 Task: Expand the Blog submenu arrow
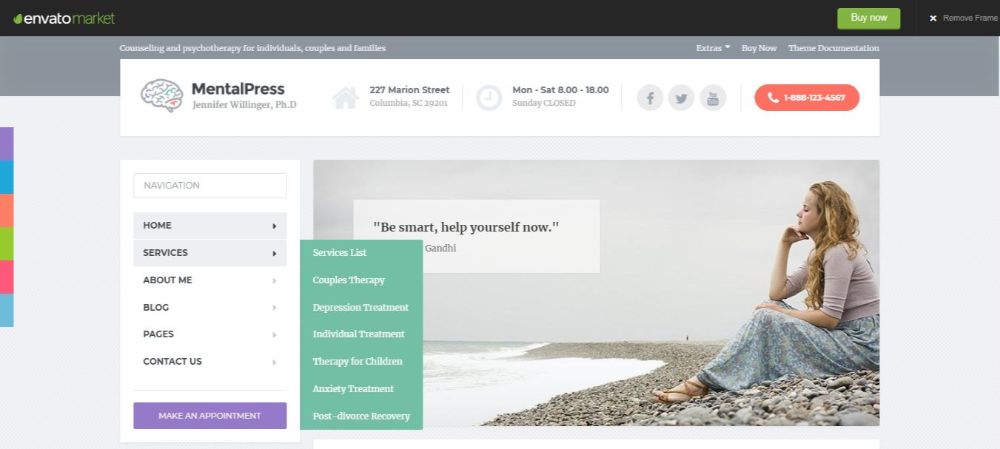(274, 307)
